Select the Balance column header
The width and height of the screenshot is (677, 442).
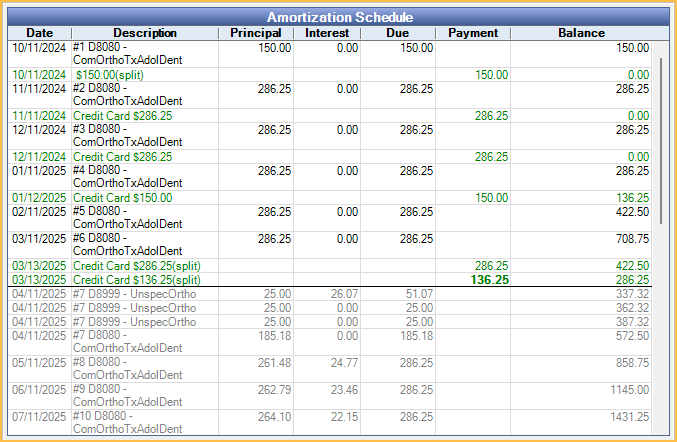(581, 33)
